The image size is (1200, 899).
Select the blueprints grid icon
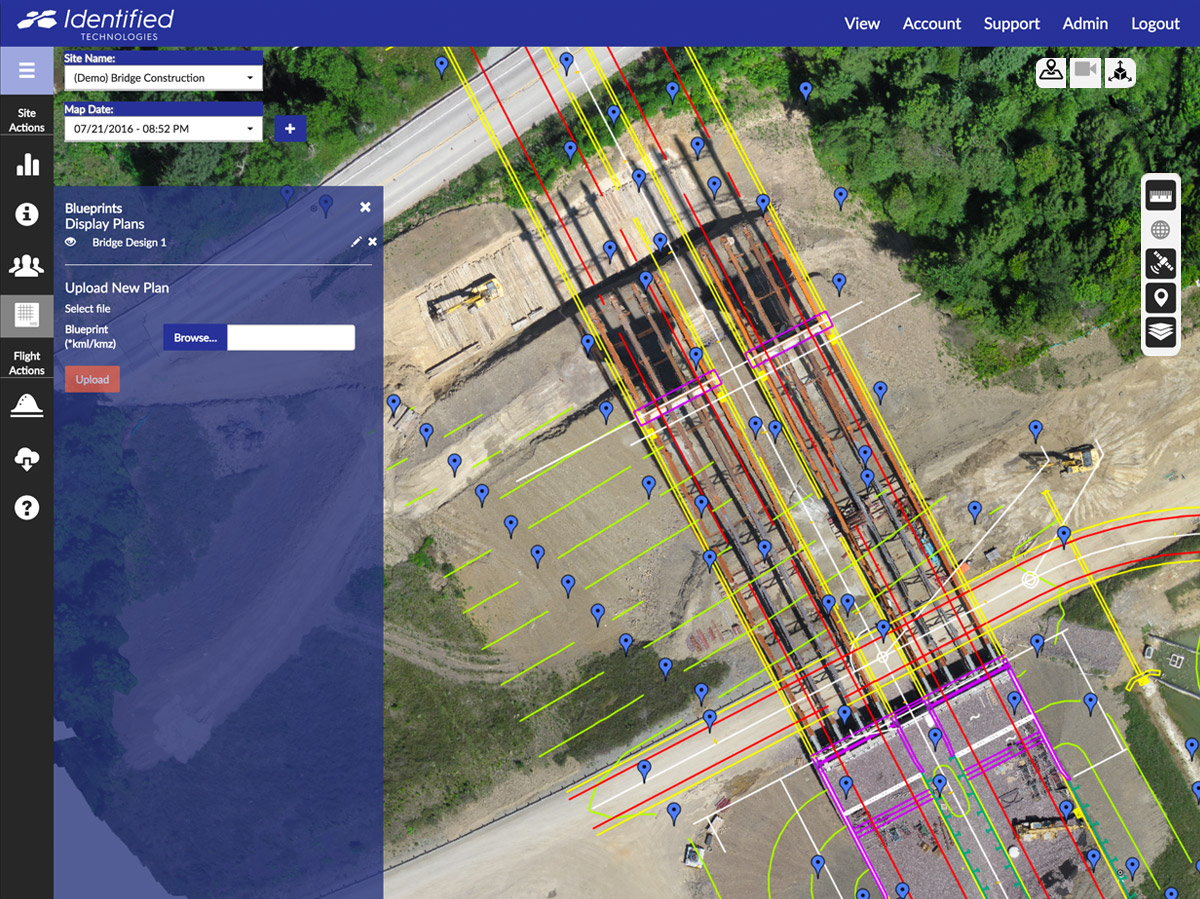coord(27,315)
